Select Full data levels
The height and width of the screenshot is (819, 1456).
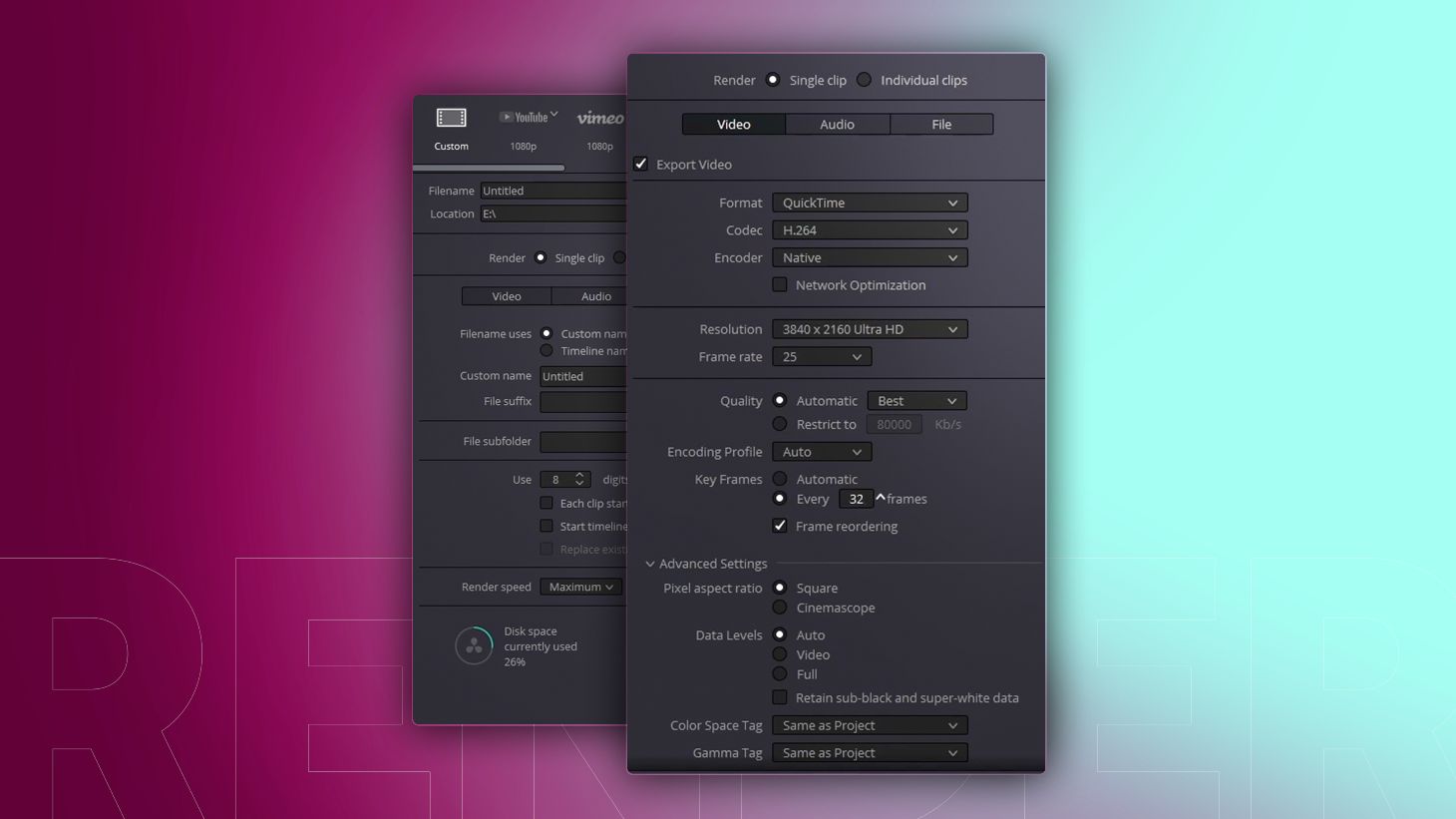[780, 674]
